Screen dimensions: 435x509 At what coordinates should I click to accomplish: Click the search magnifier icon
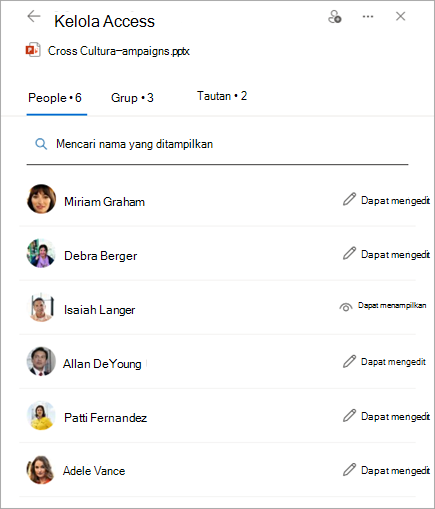coord(41,144)
